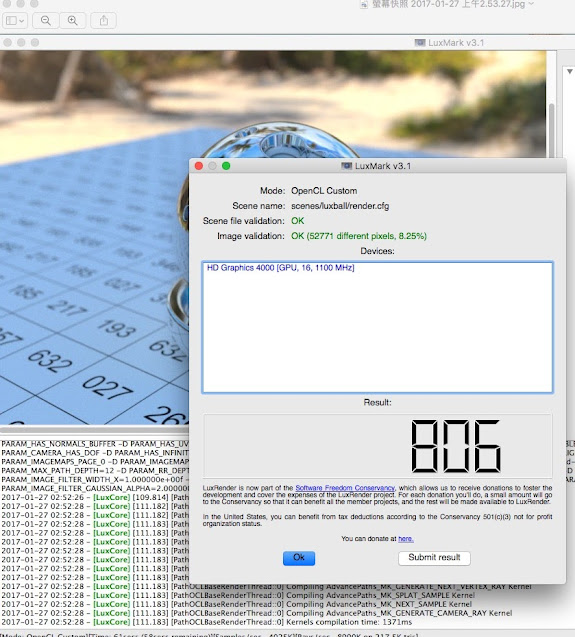Open the Software Freedom Conservancy link

345,488
